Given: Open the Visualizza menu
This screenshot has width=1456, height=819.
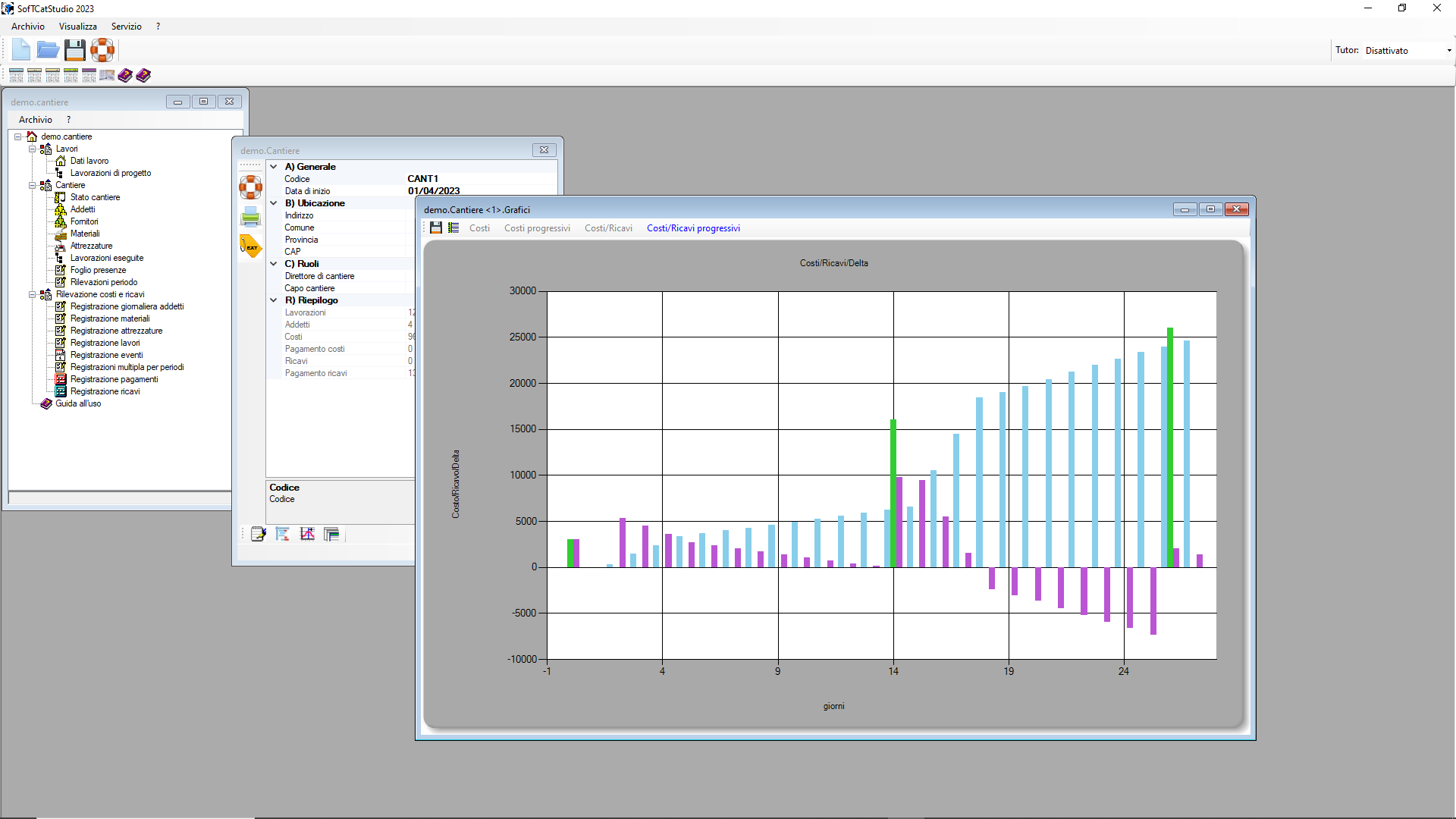Looking at the screenshot, I should pos(78,27).
